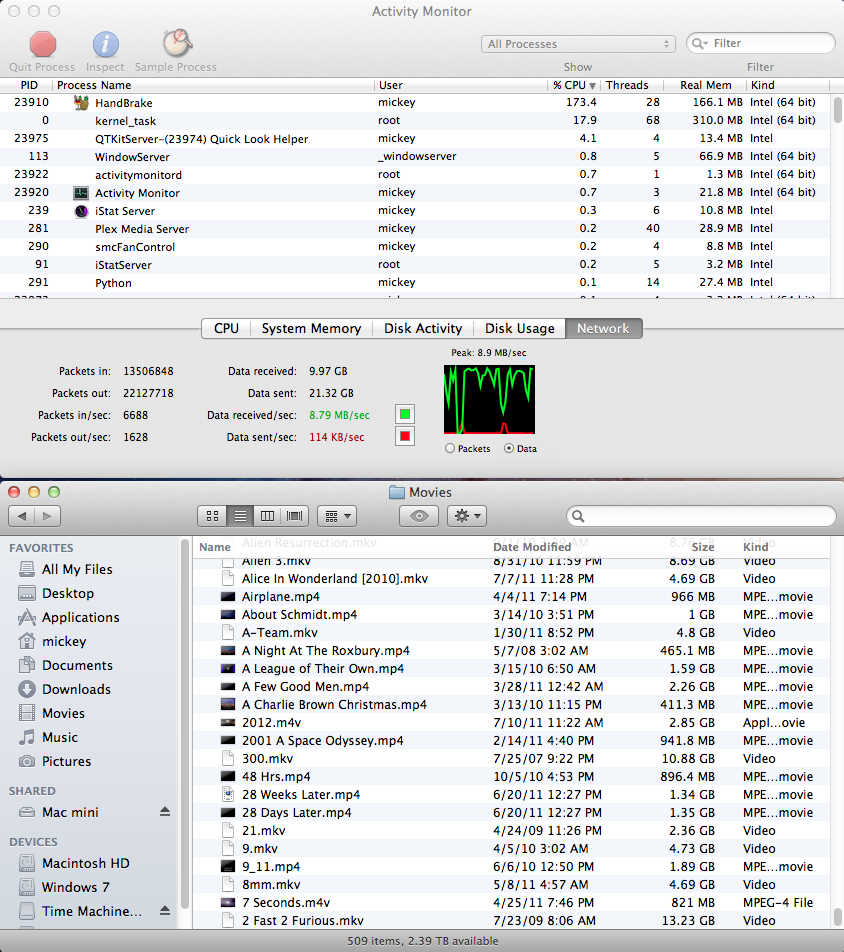
Task: Open the Finder action gear menu
Action: pos(467,516)
